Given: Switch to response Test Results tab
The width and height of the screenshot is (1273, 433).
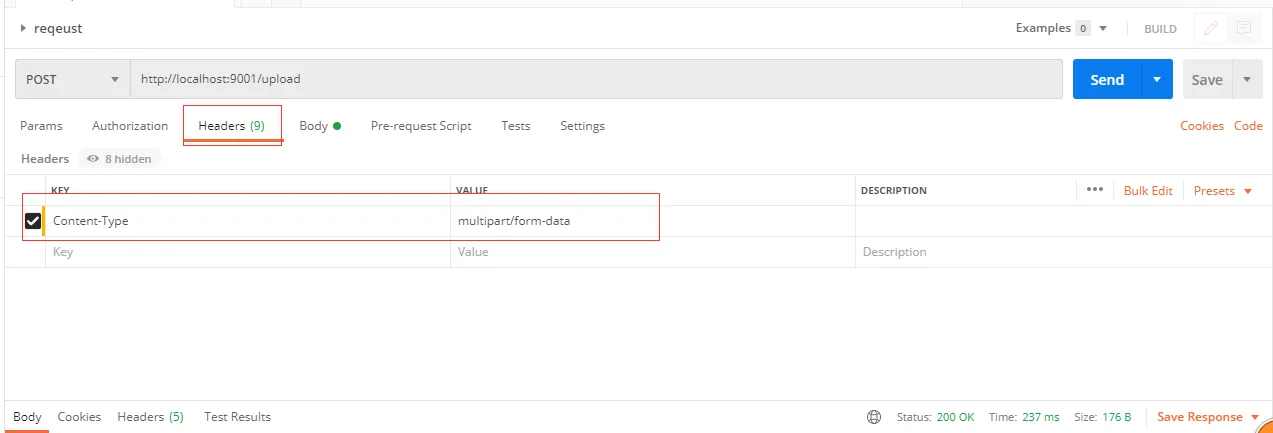Looking at the screenshot, I should pos(237,417).
